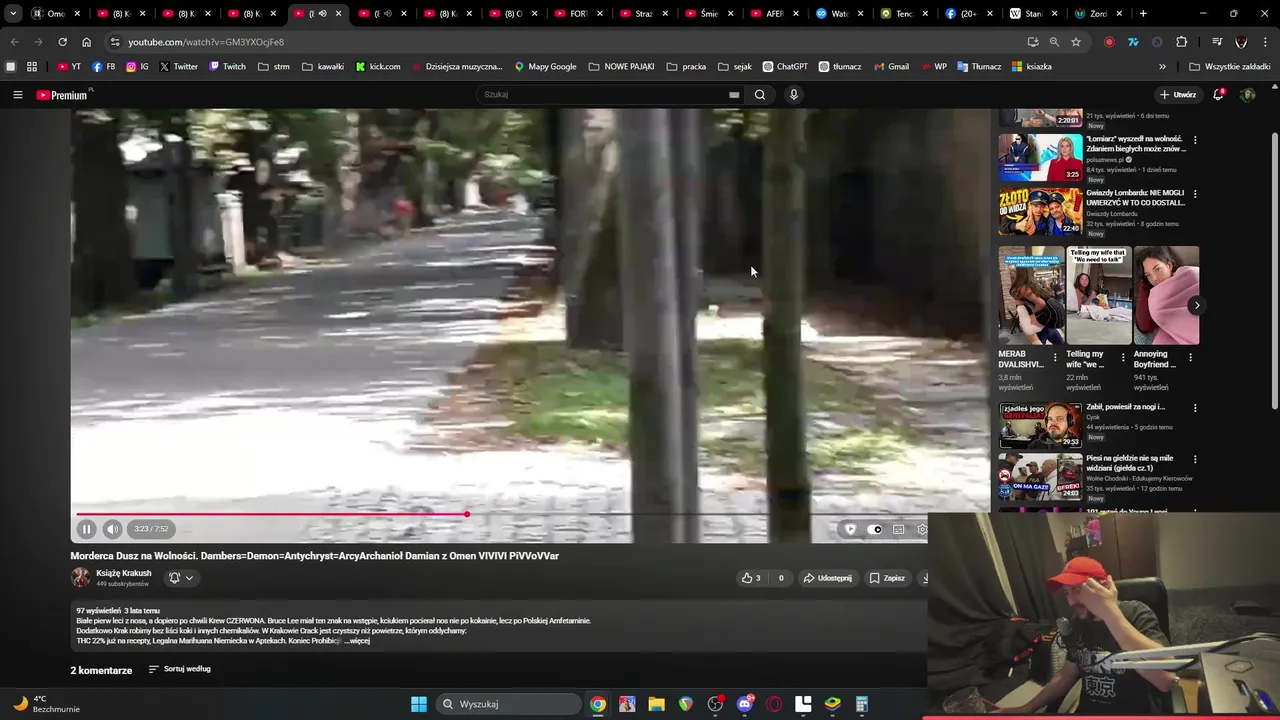The height and width of the screenshot is (720, 1280).
Task: Toggle subtitles button in the player
Action: point(898,529)
